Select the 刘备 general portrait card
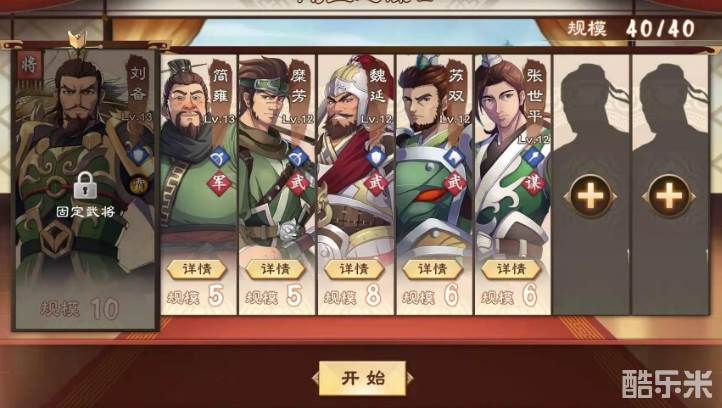Screen dimensions: 722x408 (86, 189)
